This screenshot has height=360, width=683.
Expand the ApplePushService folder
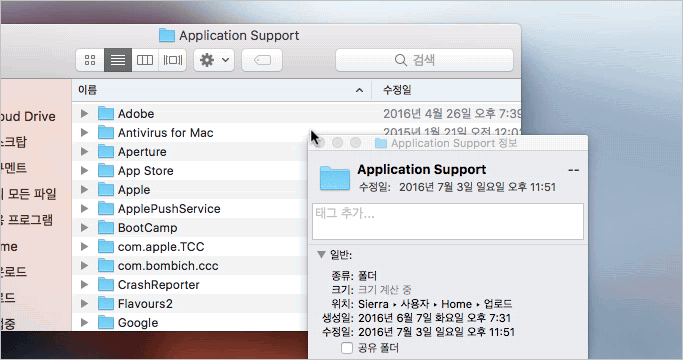[85, 209]
